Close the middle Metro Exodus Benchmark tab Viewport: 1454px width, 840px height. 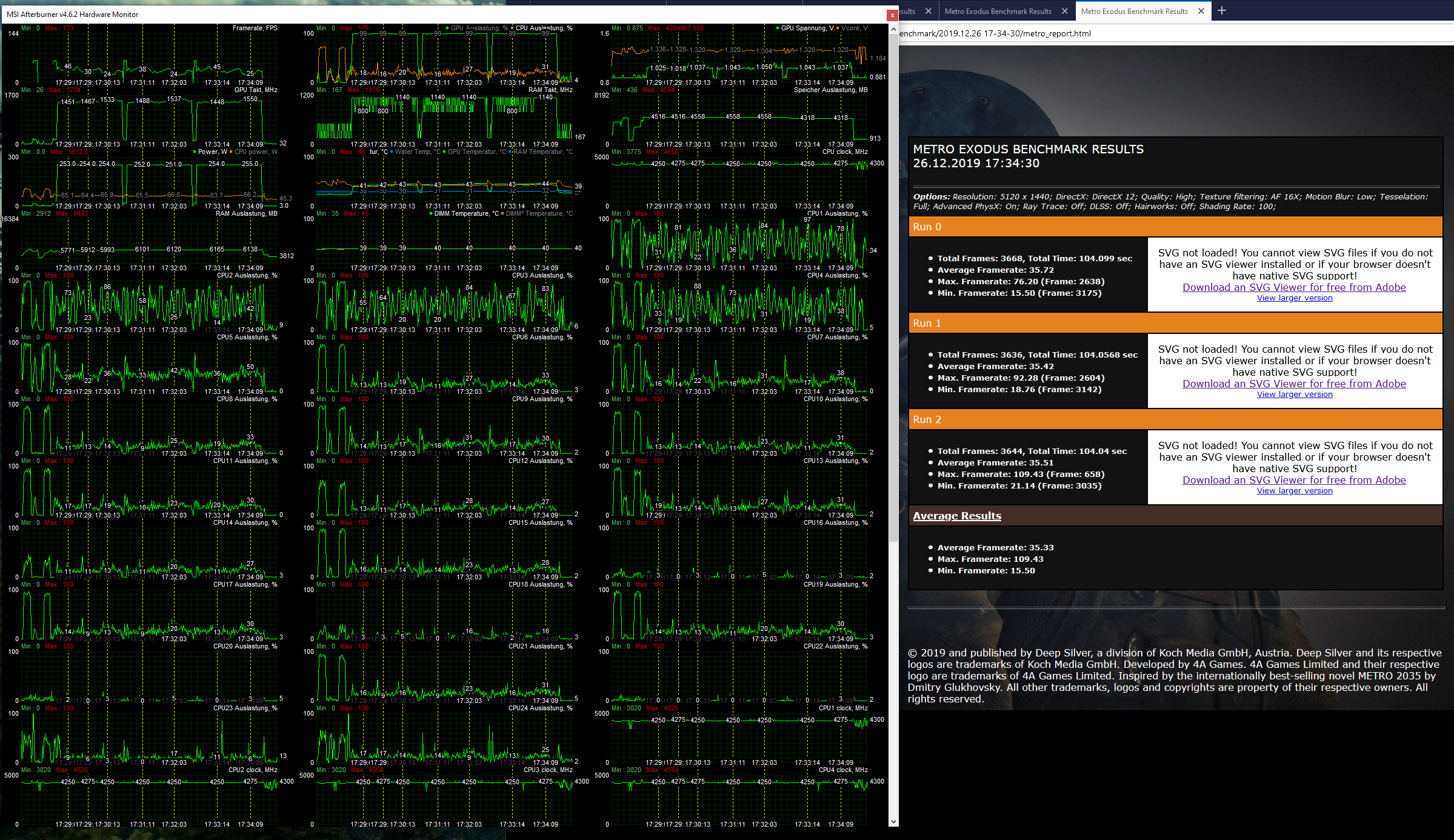coord(1065,11)
